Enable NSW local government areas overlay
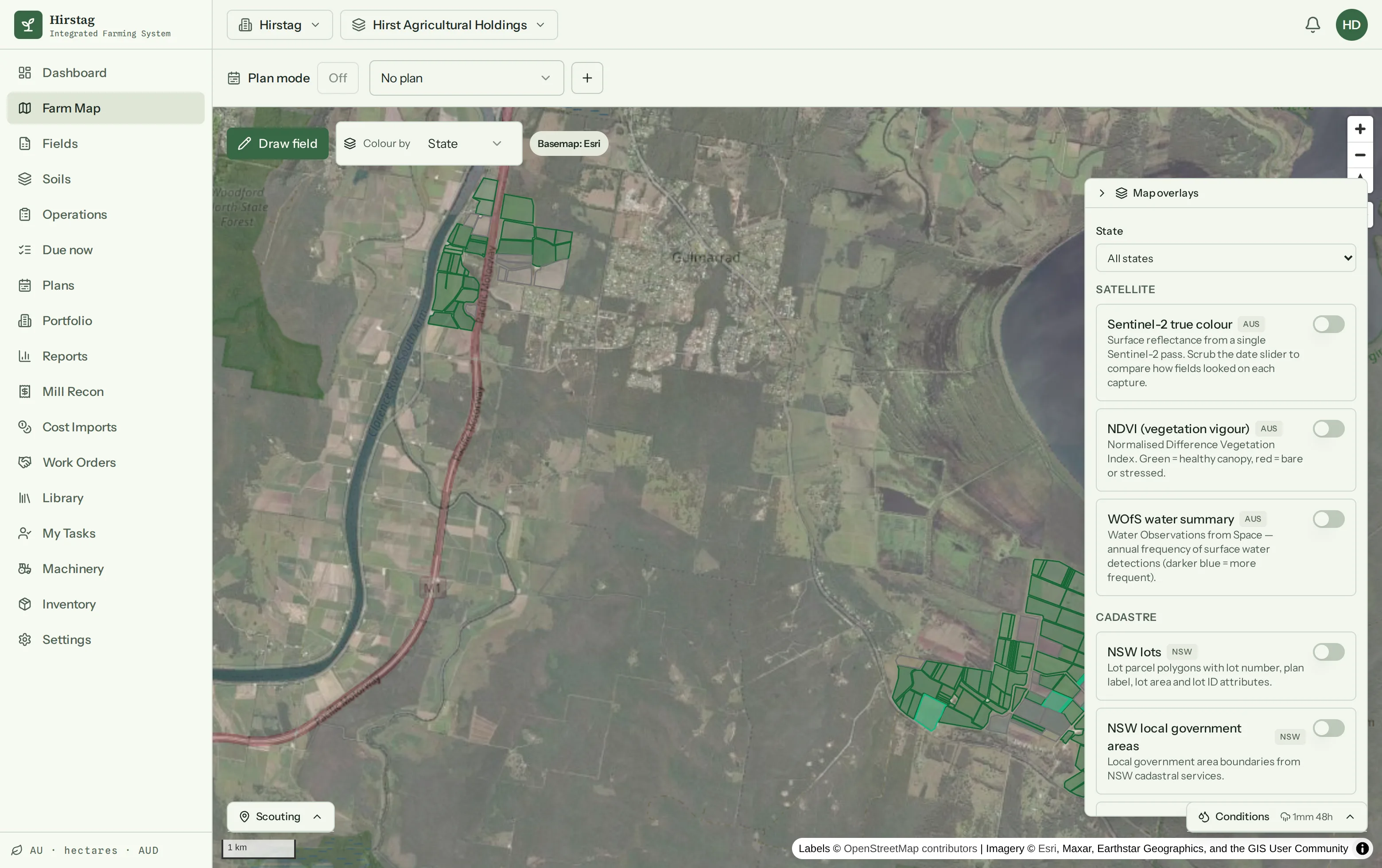The image size is (1382, 868). tap(1328, 728)
